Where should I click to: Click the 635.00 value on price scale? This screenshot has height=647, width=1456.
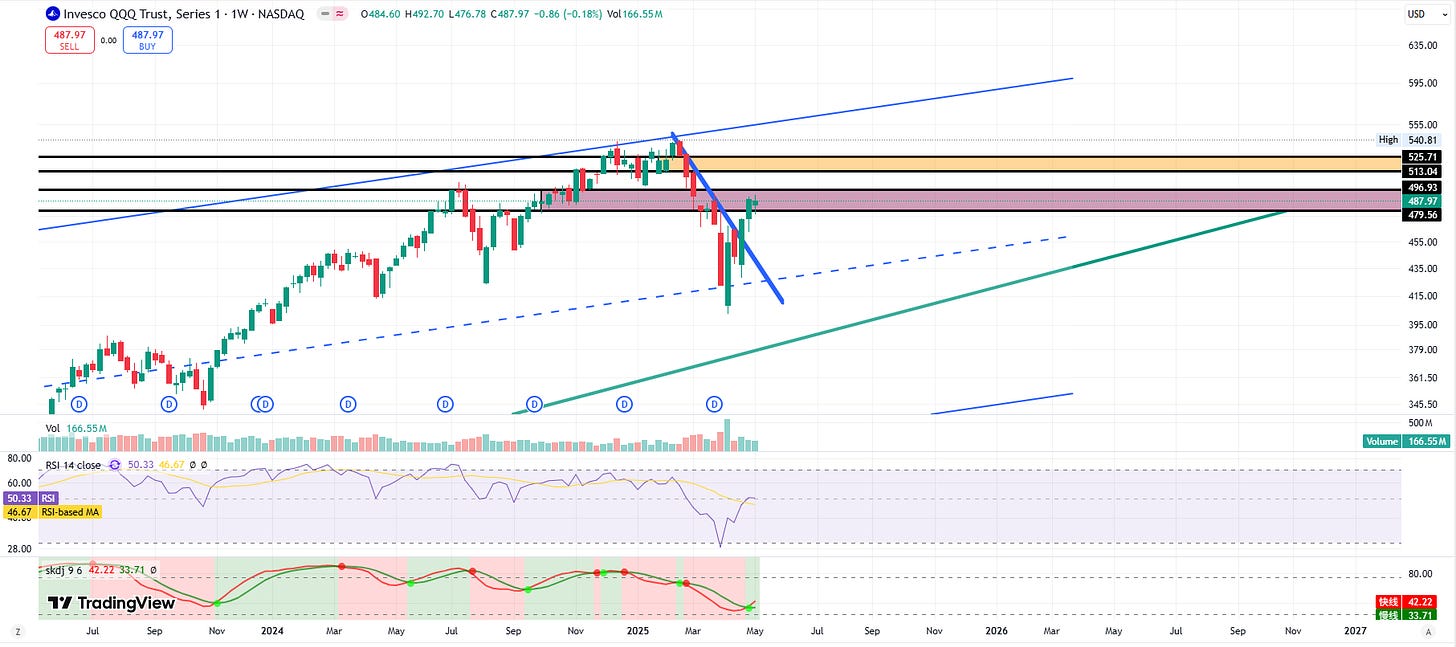[1421, 46]
